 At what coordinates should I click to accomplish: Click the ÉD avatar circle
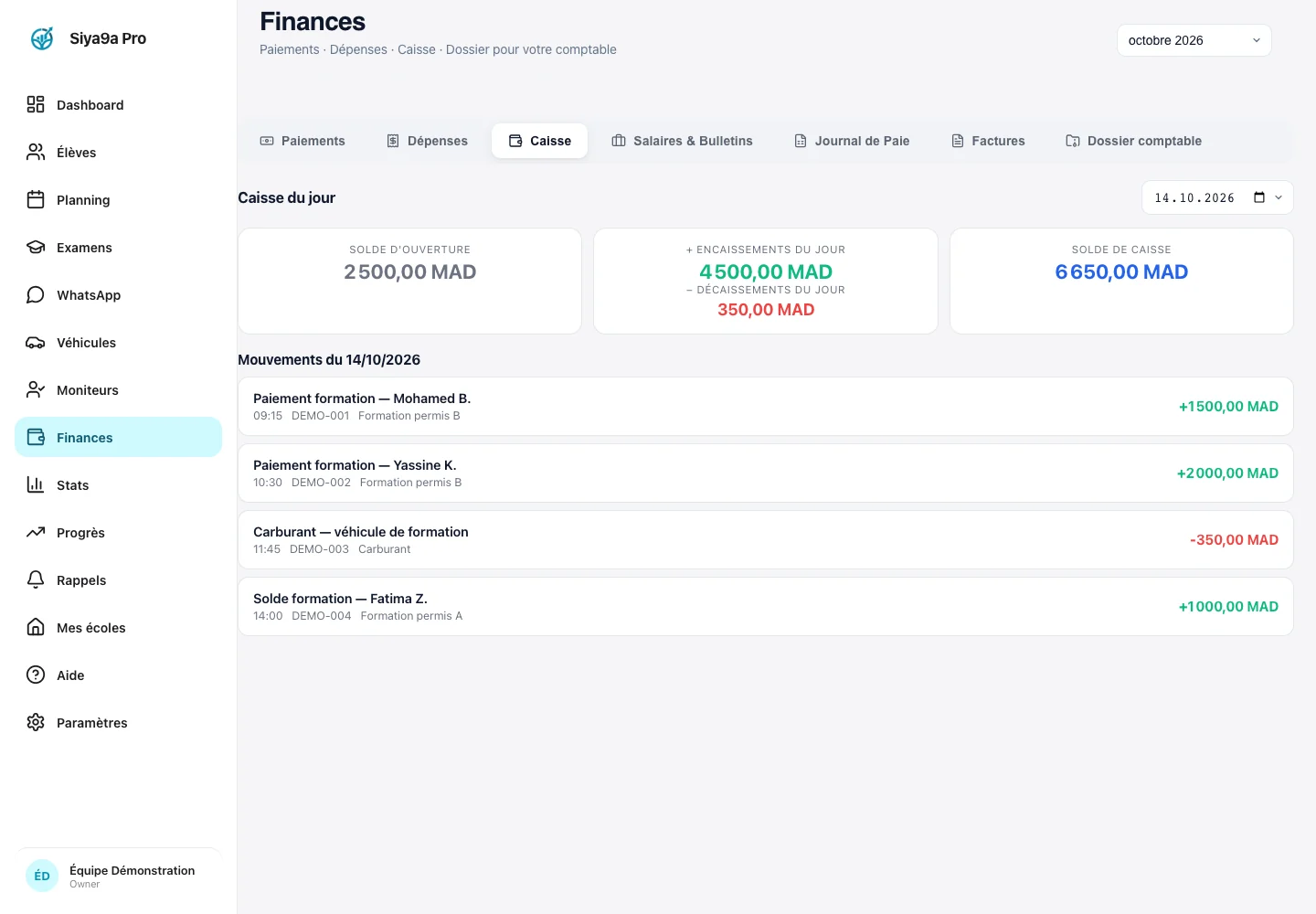pos(42,876)
